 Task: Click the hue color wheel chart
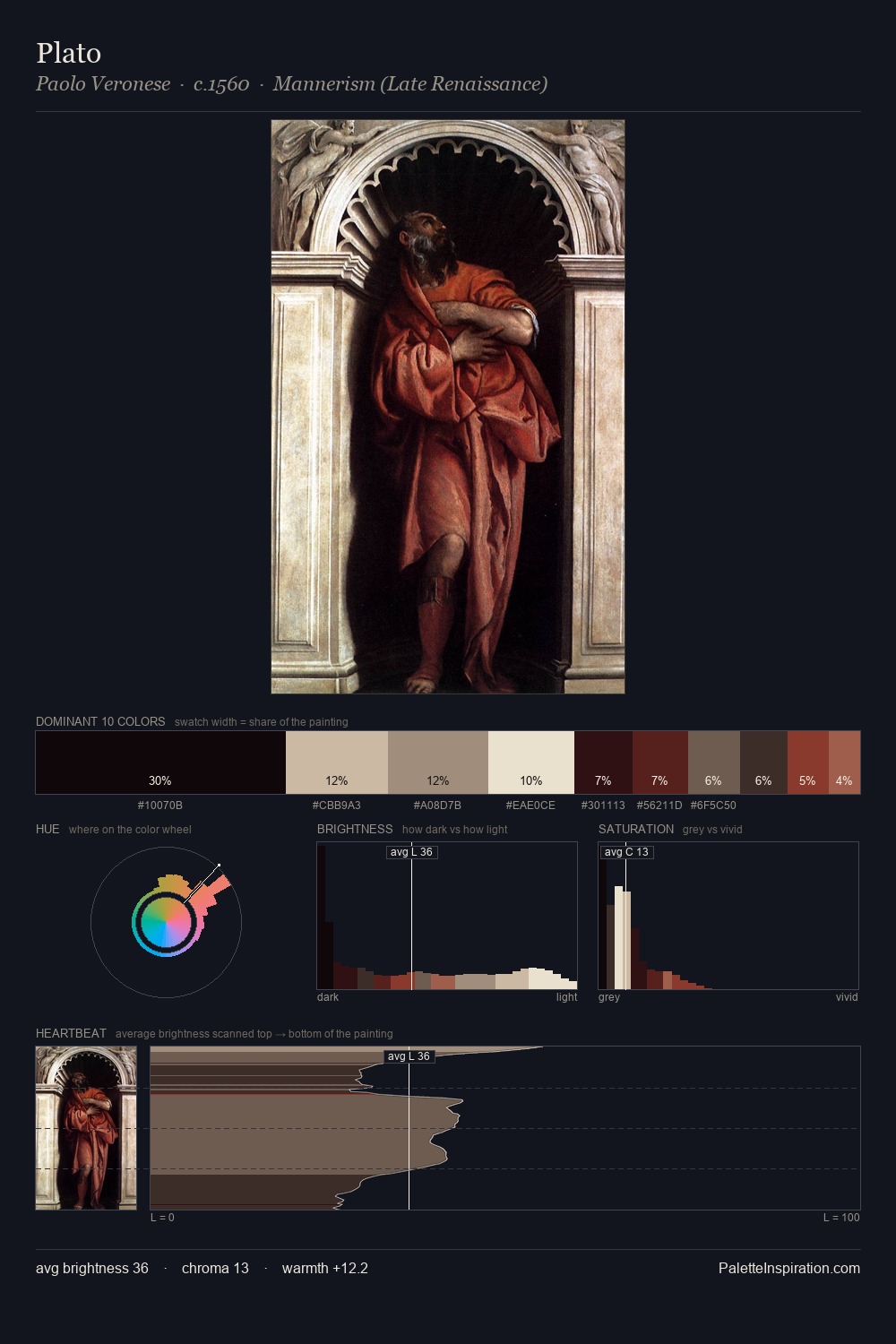click(166, 922)
